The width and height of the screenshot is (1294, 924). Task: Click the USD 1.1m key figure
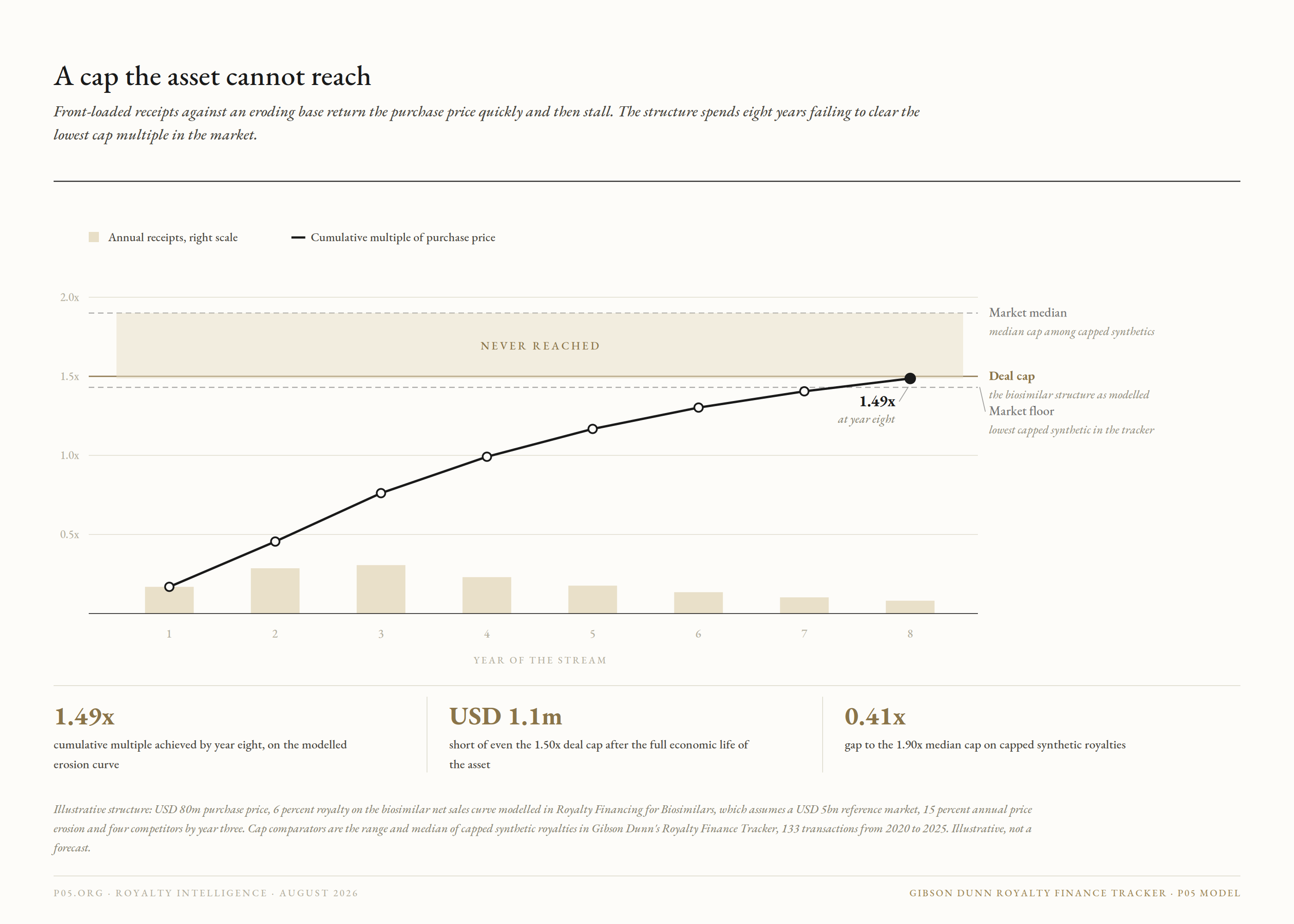[505, 716]
